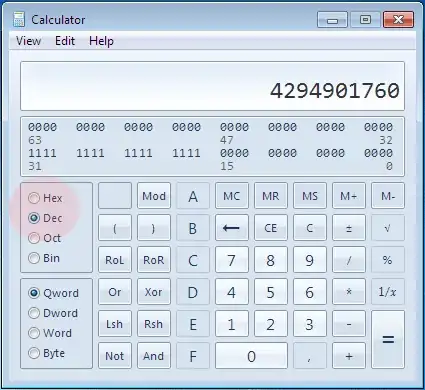Click the display showing 4294901760
This screenshot has width=425, height=390.
pos(212,86)
